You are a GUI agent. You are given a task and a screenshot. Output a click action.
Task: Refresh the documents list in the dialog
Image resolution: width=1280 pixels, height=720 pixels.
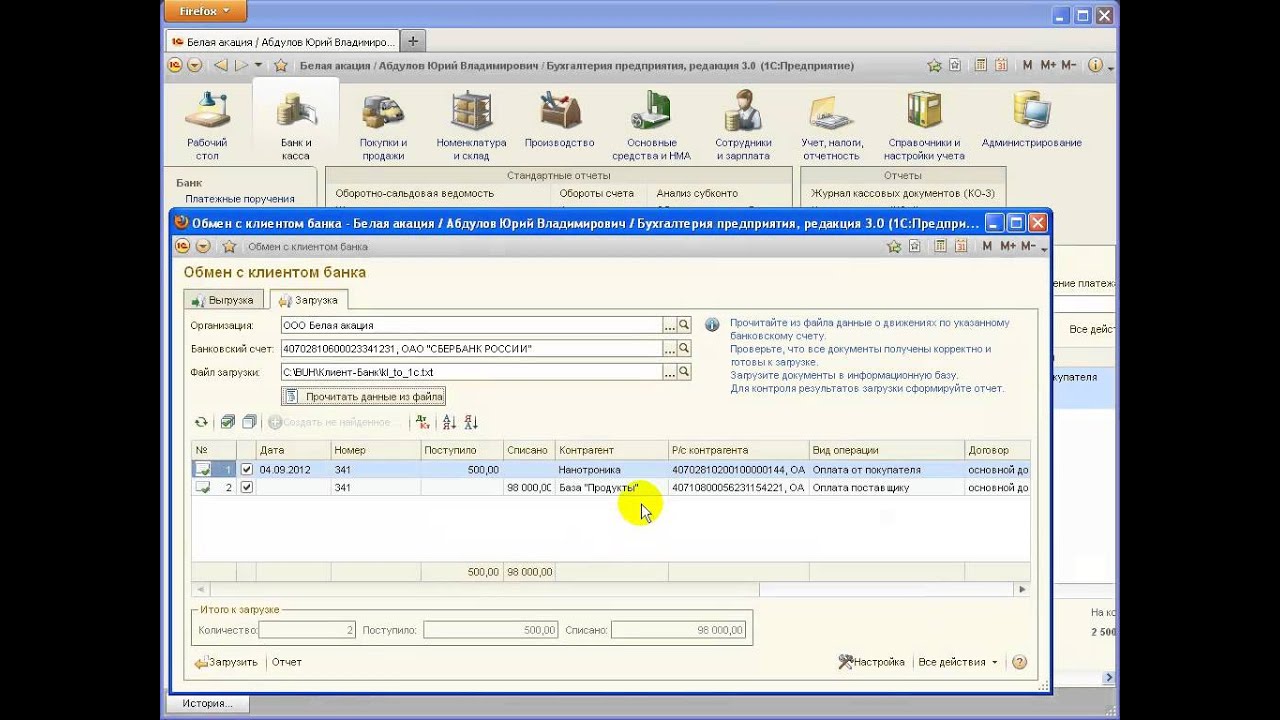click(201, 422)
